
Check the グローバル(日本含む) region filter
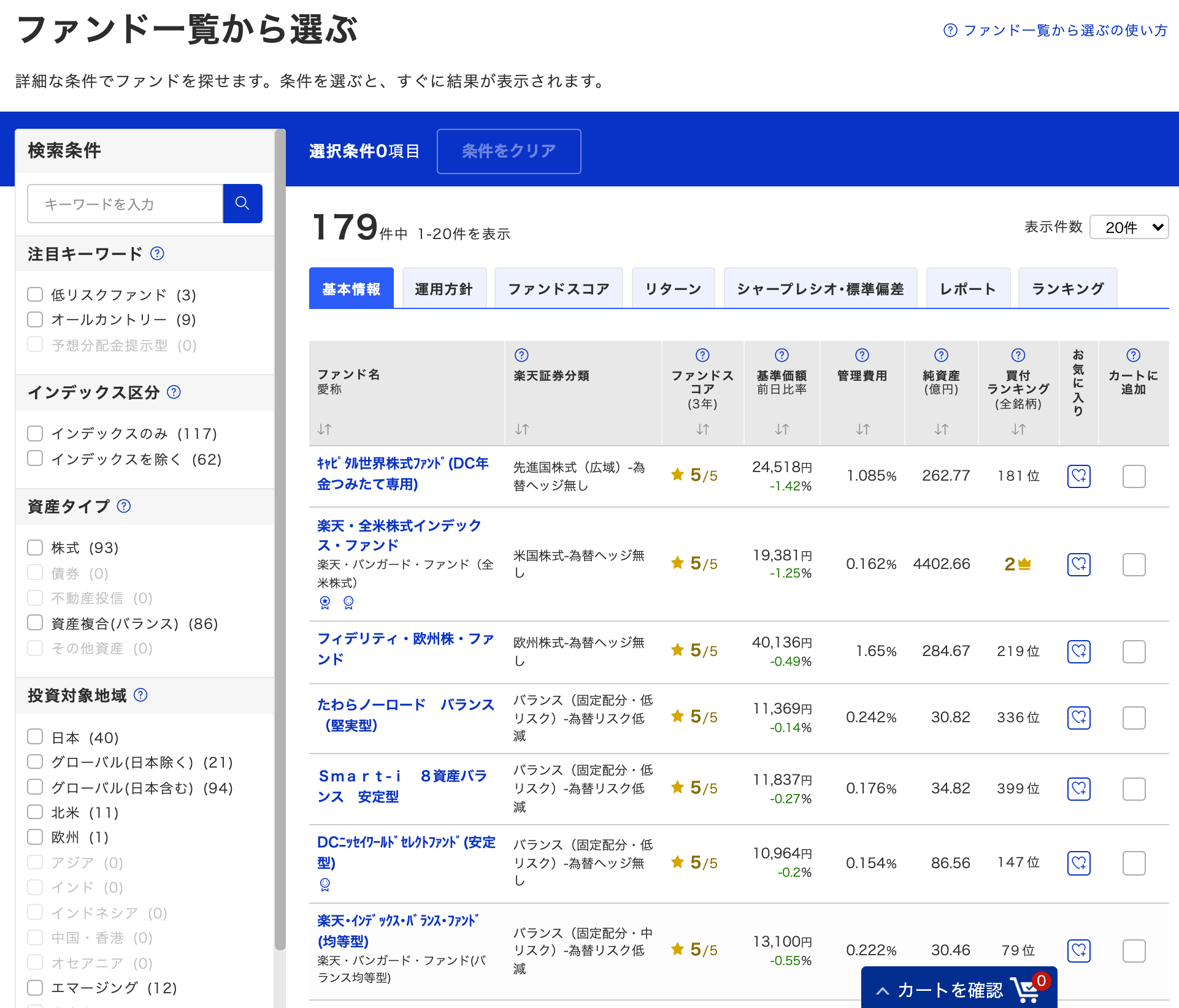(35, 787)
